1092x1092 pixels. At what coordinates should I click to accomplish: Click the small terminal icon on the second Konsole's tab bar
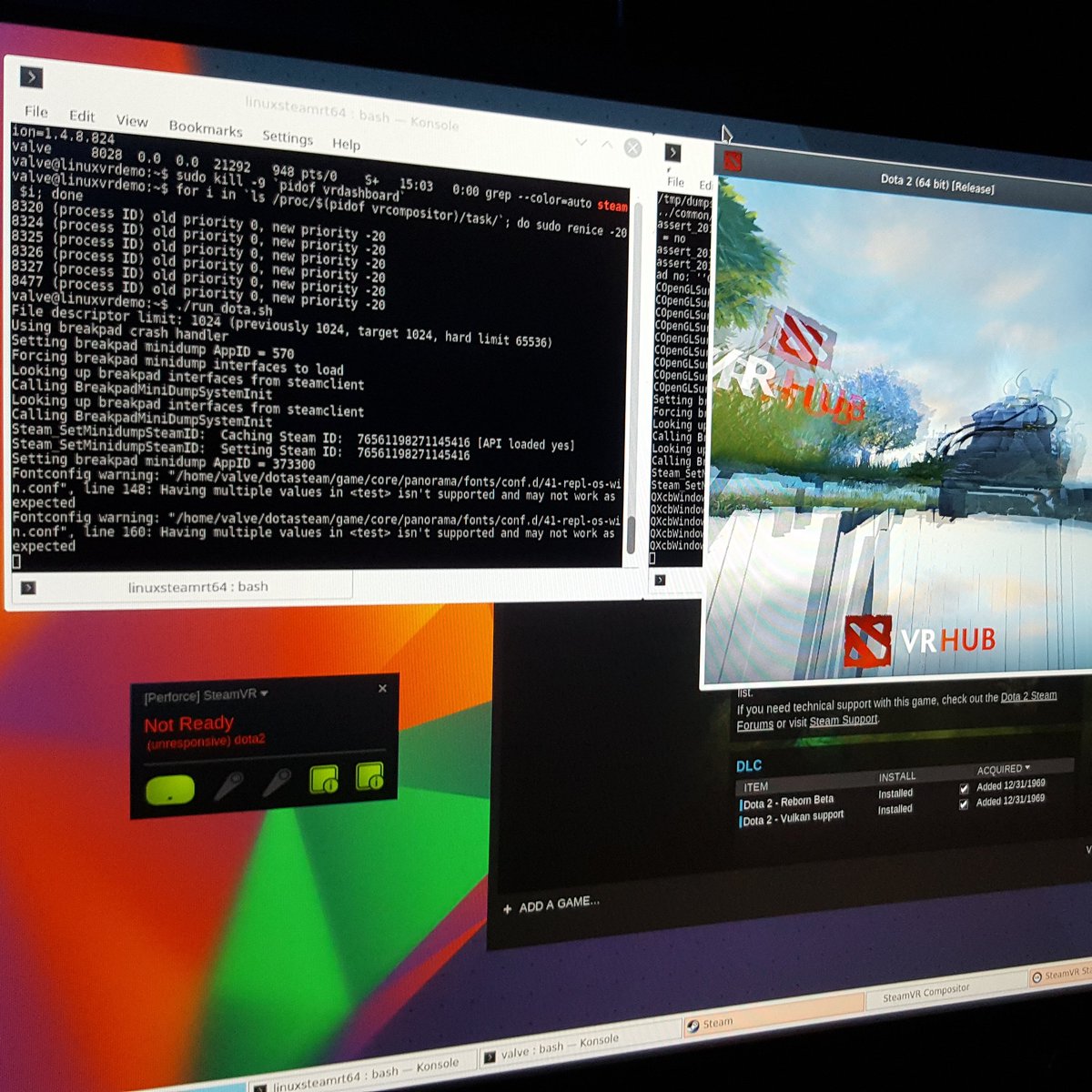click(660, 580)
